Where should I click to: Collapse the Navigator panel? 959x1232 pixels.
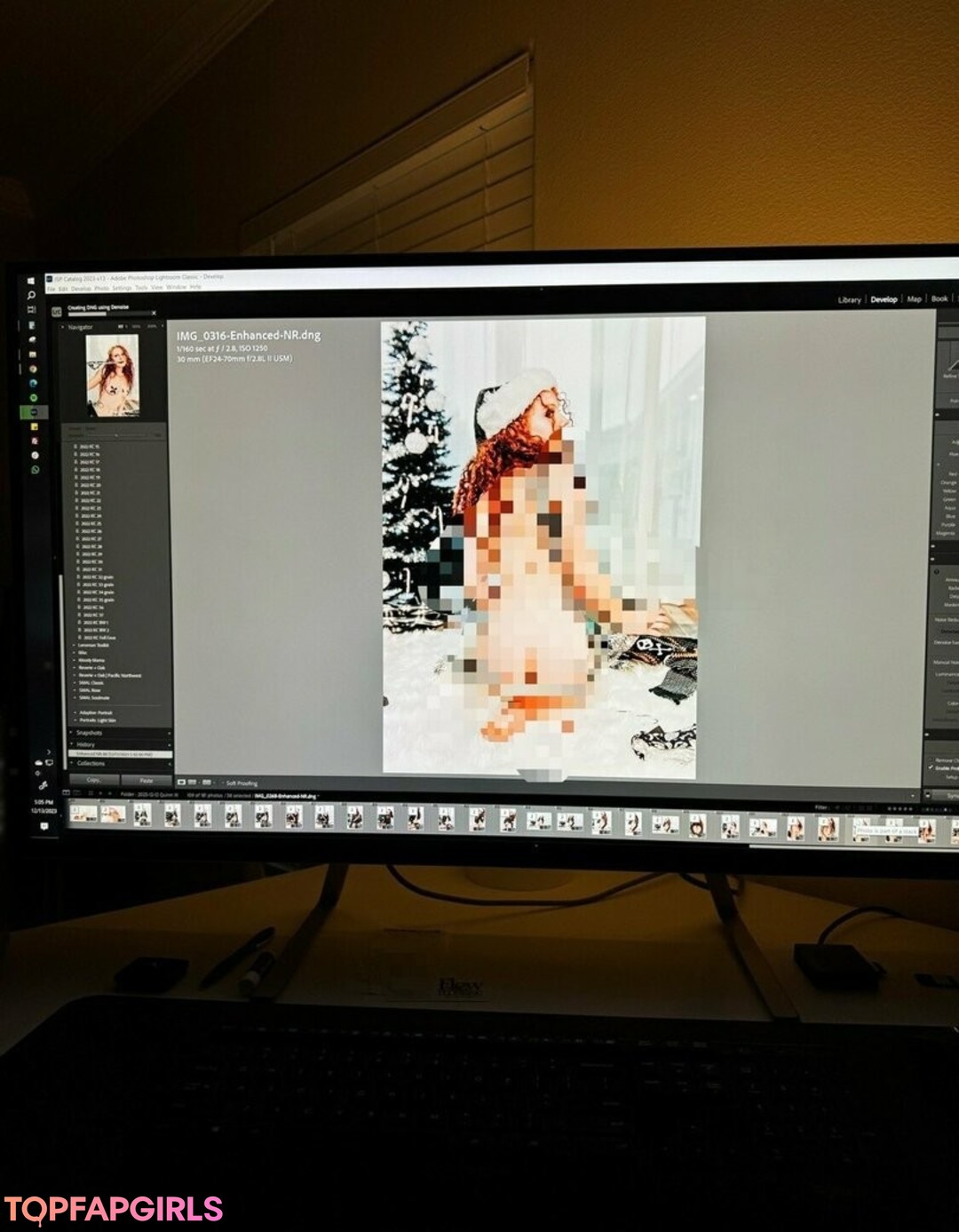click(63, 327)
